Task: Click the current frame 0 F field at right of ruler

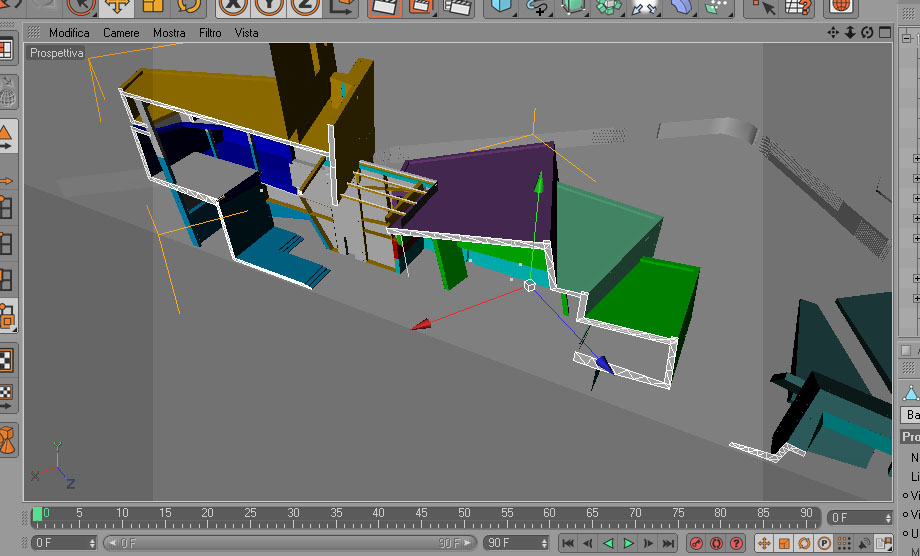Action: [x=859, y=517]
